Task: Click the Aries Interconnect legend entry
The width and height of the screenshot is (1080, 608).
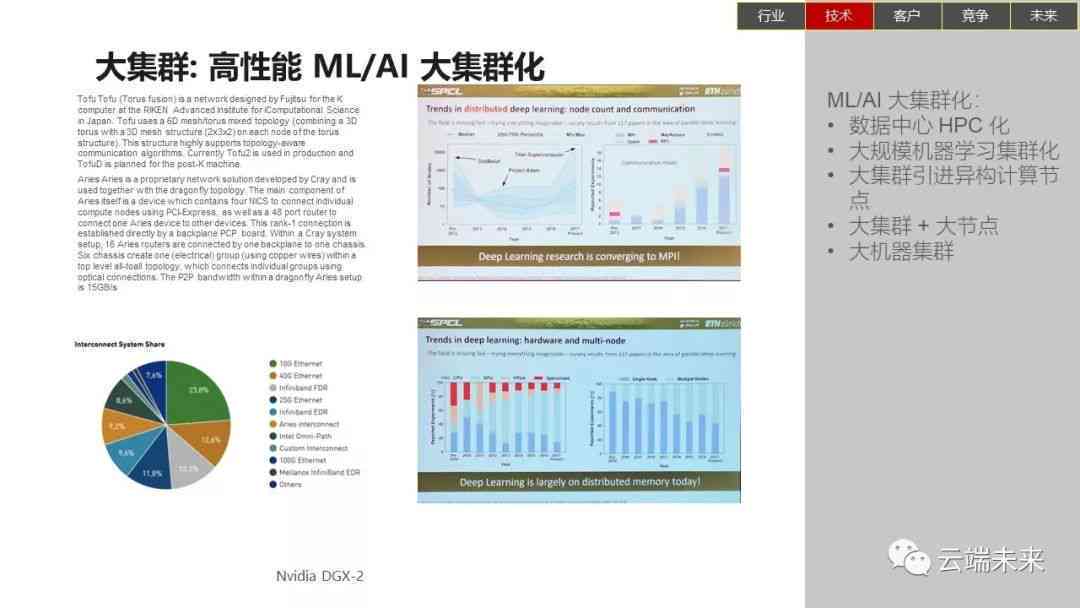Action: (x=304, y=424)
